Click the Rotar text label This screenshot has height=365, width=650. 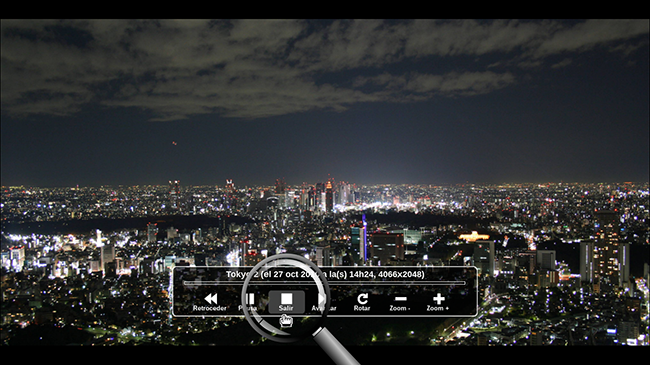[x=362, y=308]
